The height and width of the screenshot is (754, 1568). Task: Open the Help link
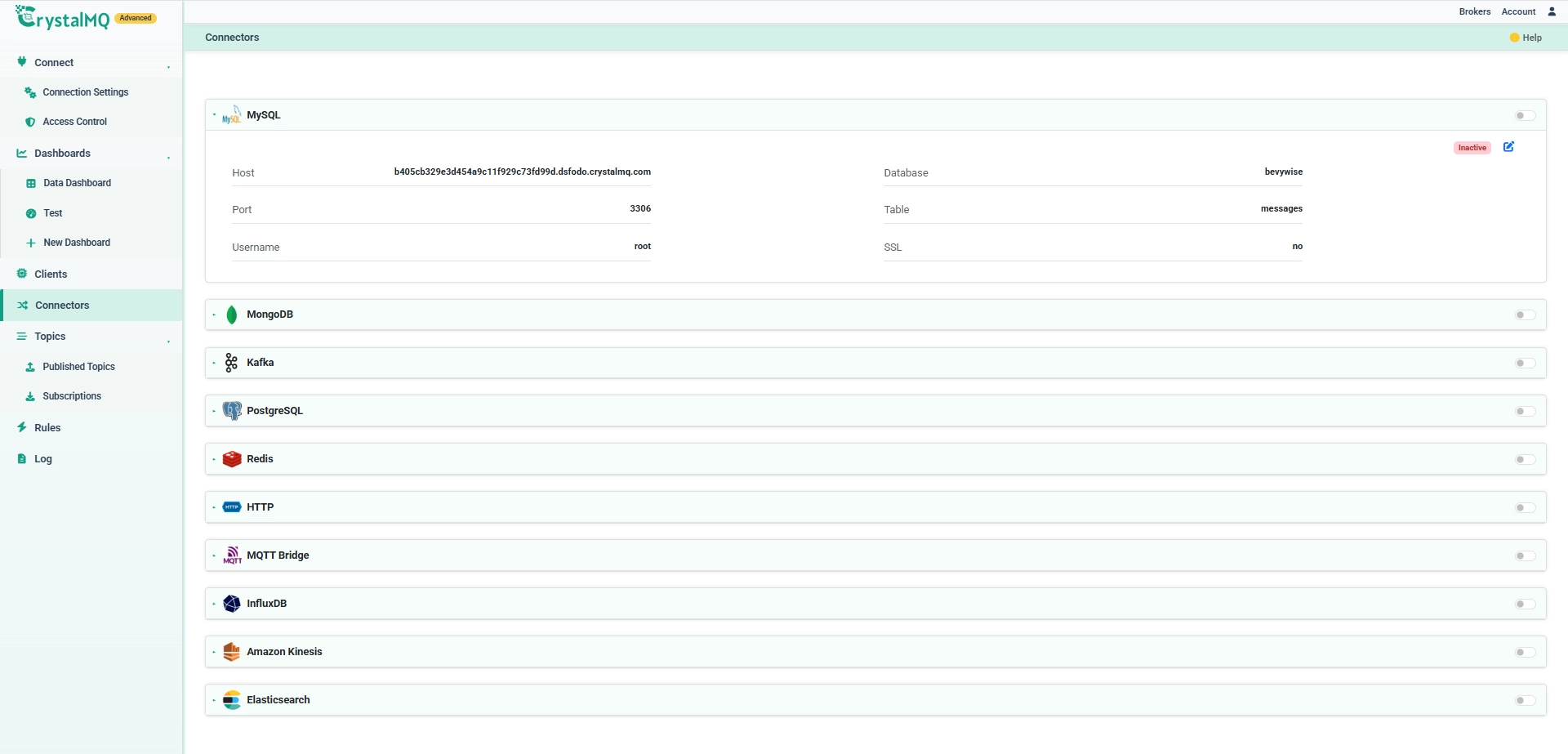(1526, 38)
